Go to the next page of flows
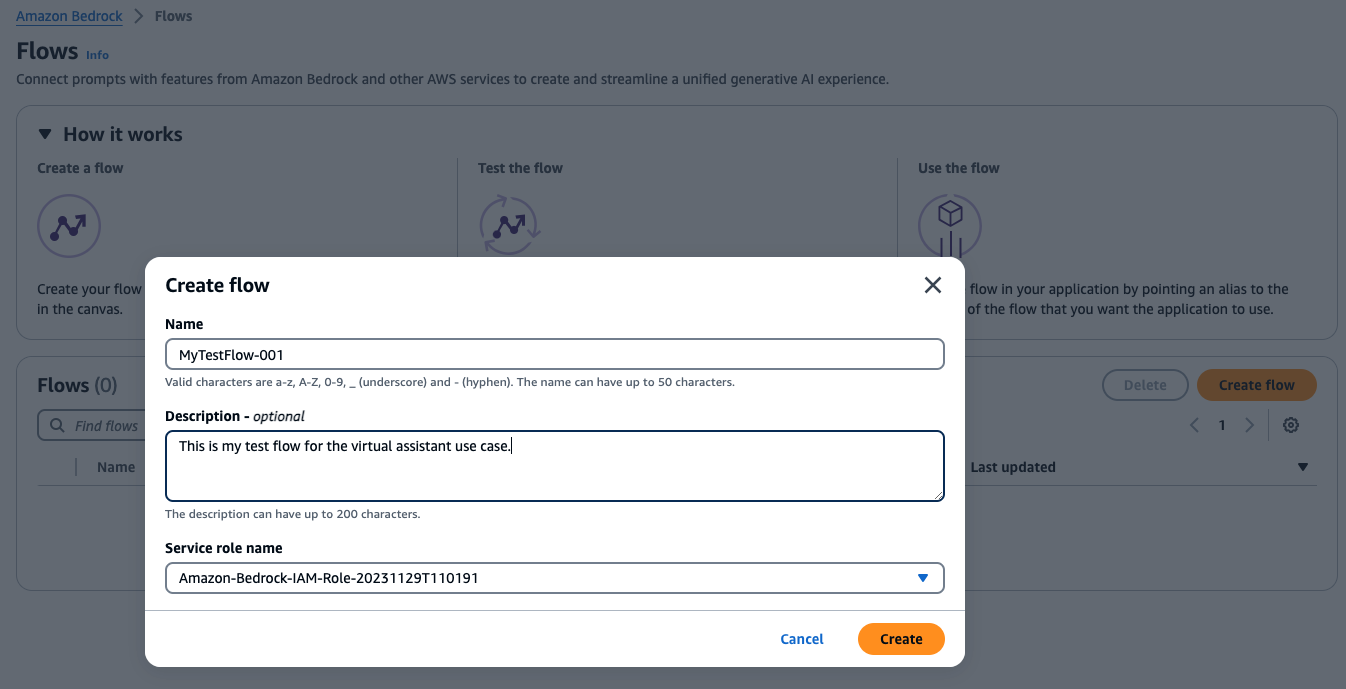The height and width of the screenshot is (689, 1346). click(1249, 425)
